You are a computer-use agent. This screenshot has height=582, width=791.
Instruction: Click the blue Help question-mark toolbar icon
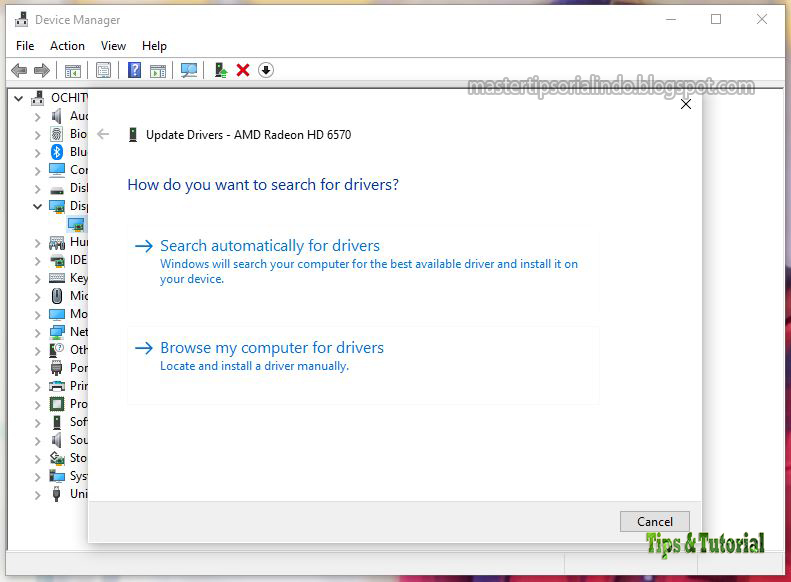134,70
